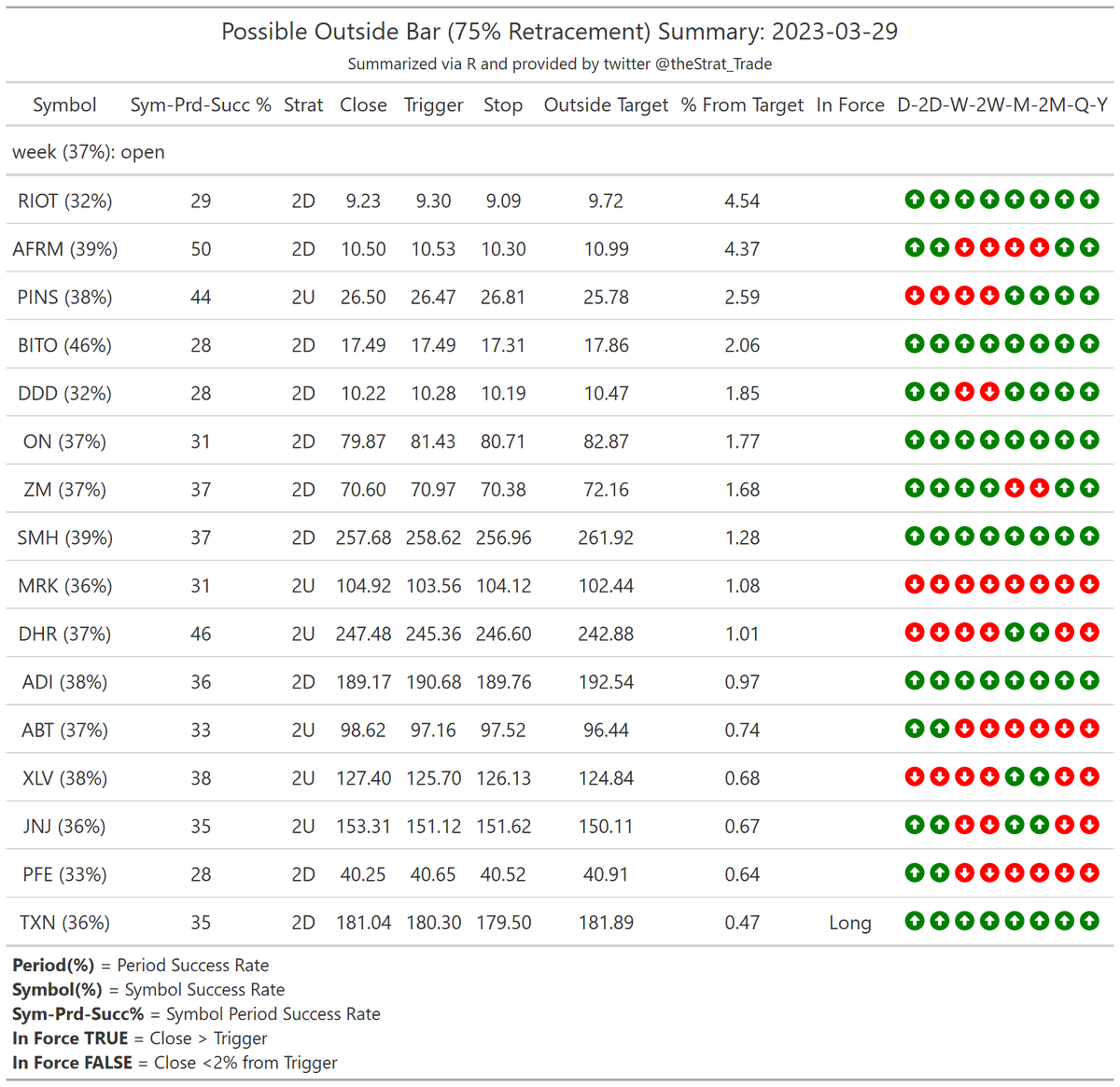Click the D-2D-W-2W-M-2M-Q-Y column header
The height and width of the screenshot is (1087, 1120).
(1002, 105)
